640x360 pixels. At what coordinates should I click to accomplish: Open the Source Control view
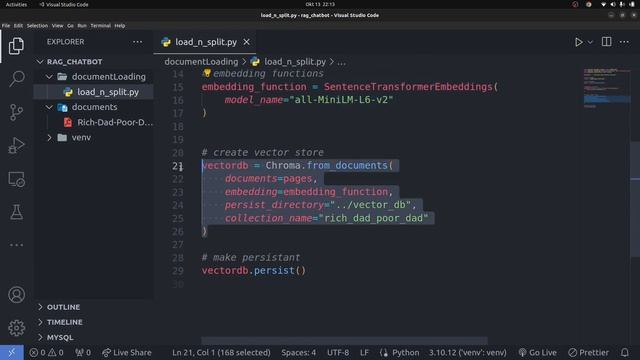[x=16, y=112]
